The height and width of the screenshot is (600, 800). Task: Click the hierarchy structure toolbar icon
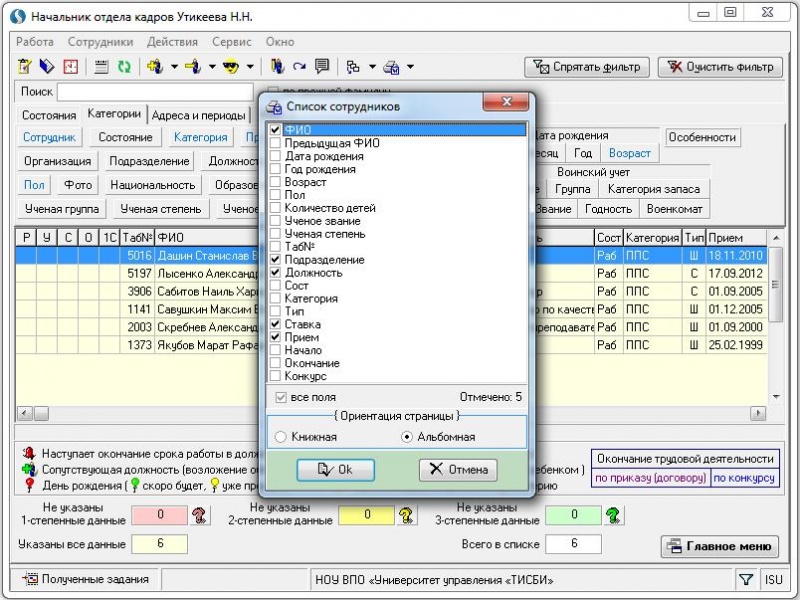[353, 66]
